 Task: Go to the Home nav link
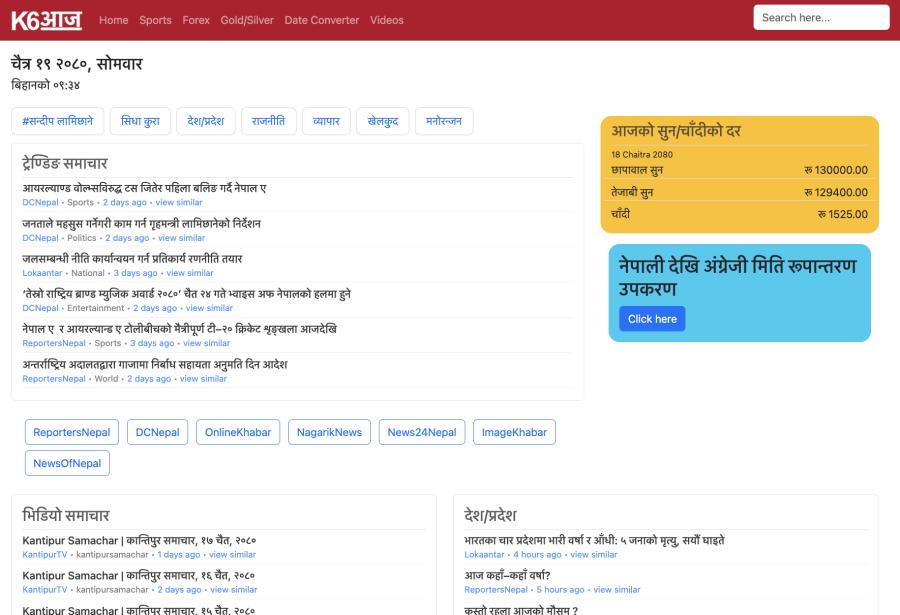114,20
